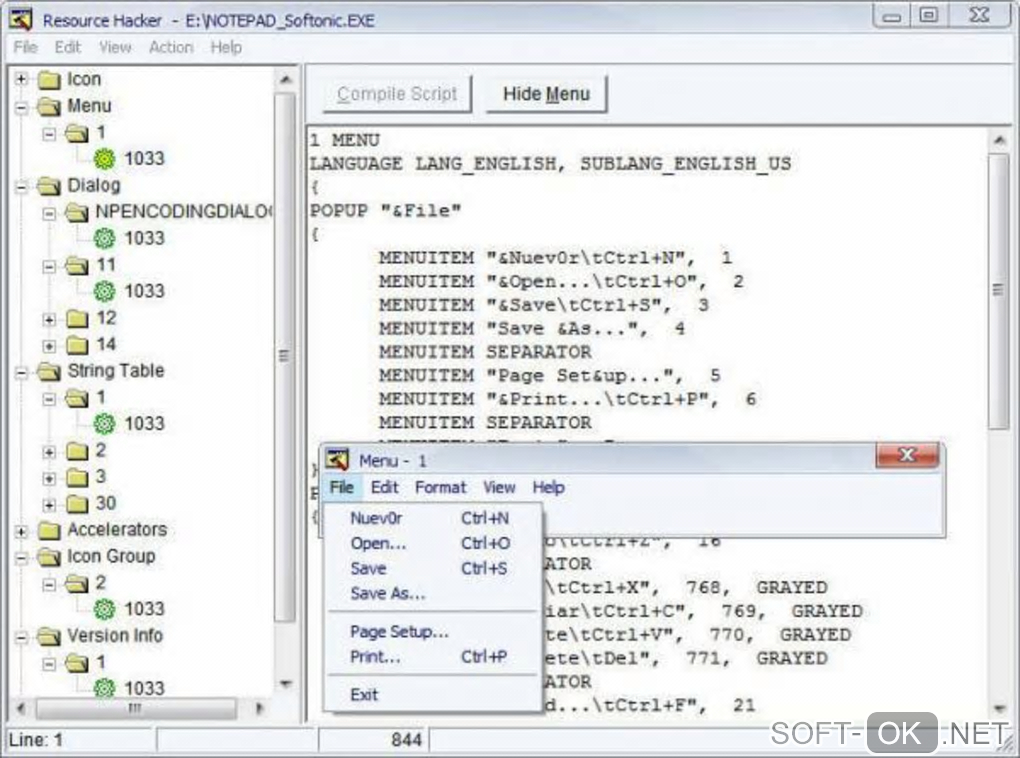Open Edit menu in Menu - 1 window
Image resolution: width=1020 pixels, height=758 pixels.
384,487
